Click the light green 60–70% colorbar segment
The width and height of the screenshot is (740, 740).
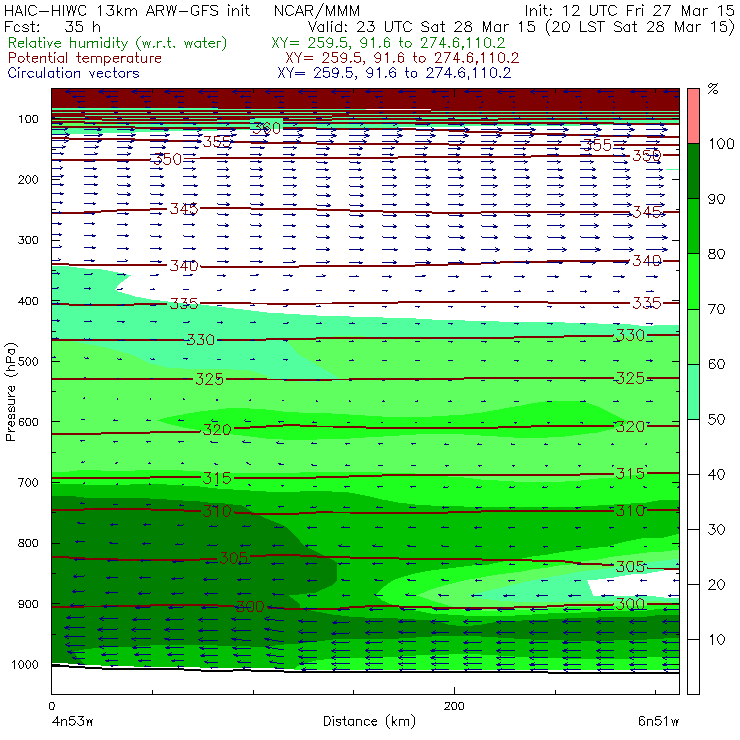(x=693, y=336)
